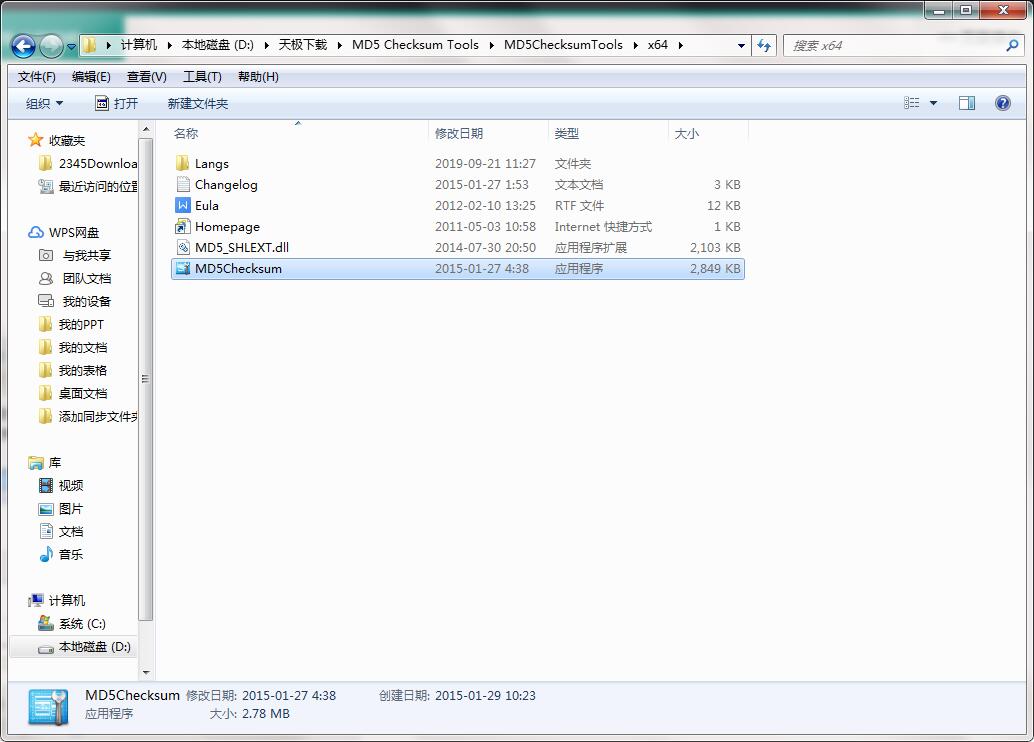Click the help question mark icon

point(1002,103)
